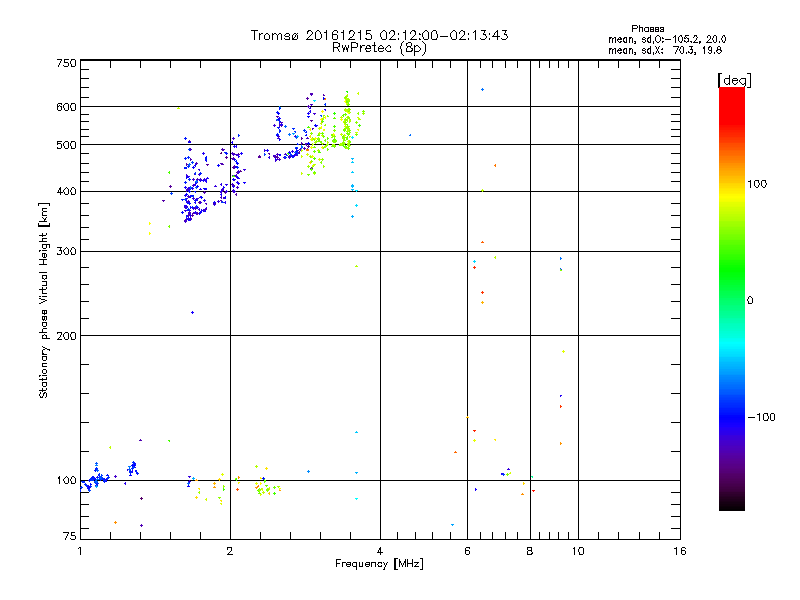Click the Tromsø date and time plot title
Screen dimensions: 800x600
379,35
